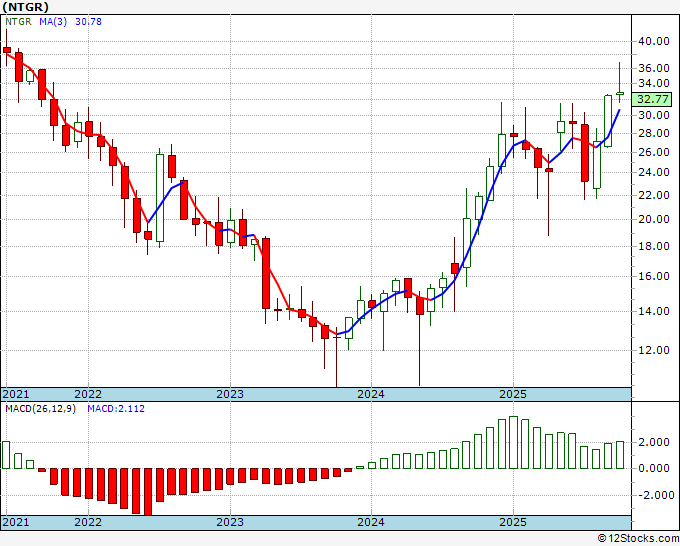Click the lowest red MACD histogram bar
The width and height of the screenshot is (680, 546).
tap(148, 491)
